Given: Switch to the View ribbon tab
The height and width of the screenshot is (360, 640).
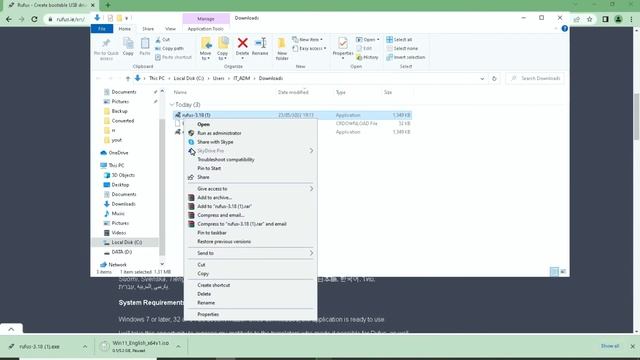Looking at the screenshot, I should 170,29.
